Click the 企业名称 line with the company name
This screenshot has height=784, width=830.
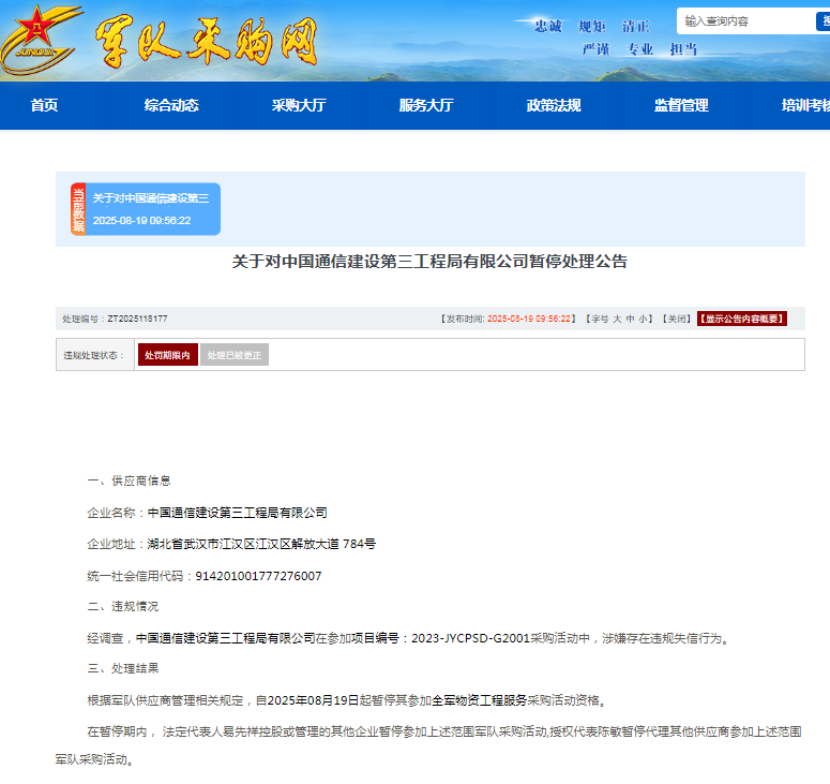[207, 512]
